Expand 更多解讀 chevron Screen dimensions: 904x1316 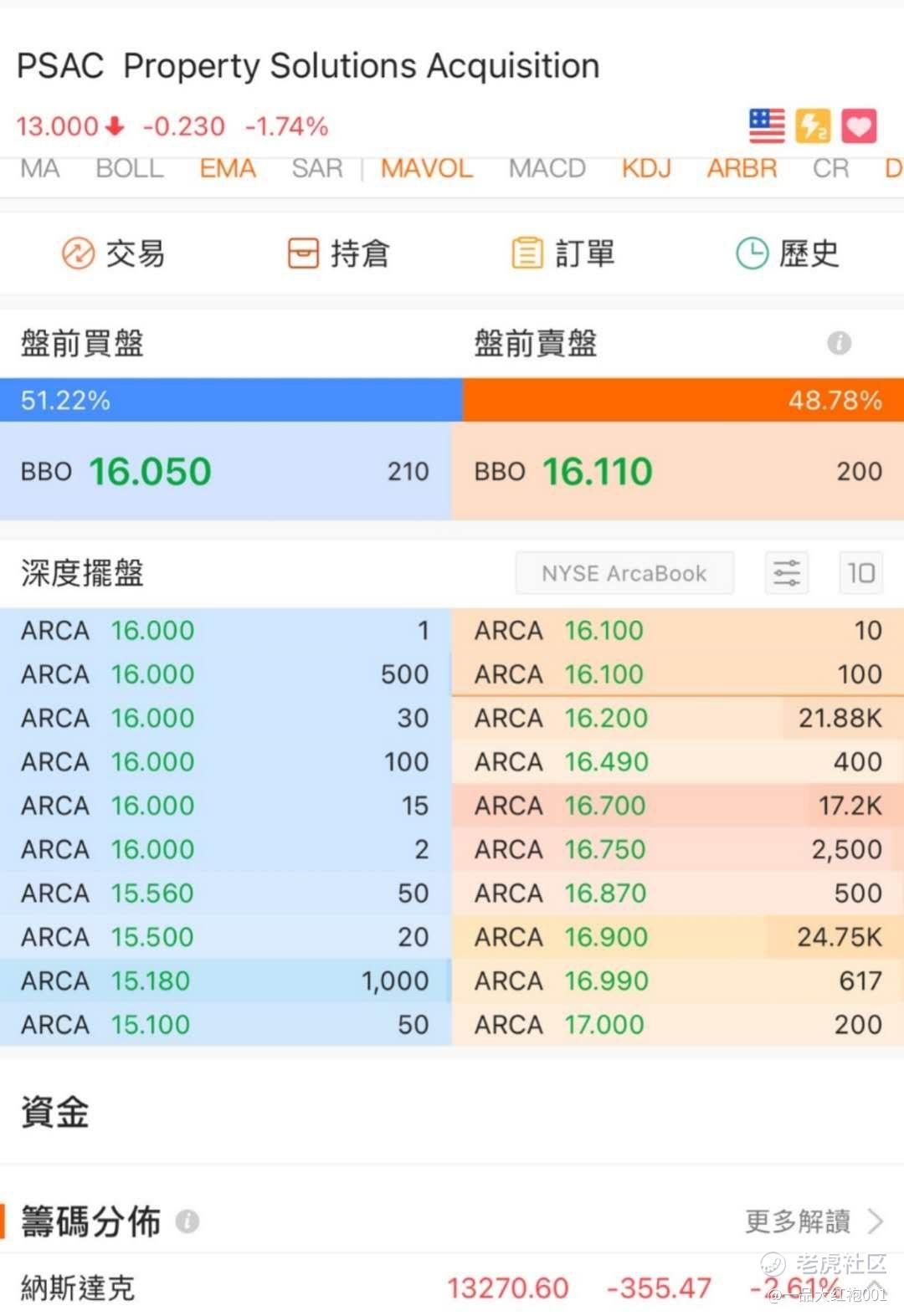(x=876, y=1221)
